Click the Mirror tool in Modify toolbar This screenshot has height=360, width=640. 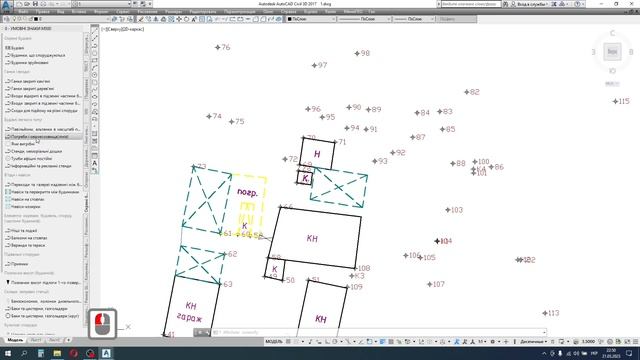click(x=156, y=19)
